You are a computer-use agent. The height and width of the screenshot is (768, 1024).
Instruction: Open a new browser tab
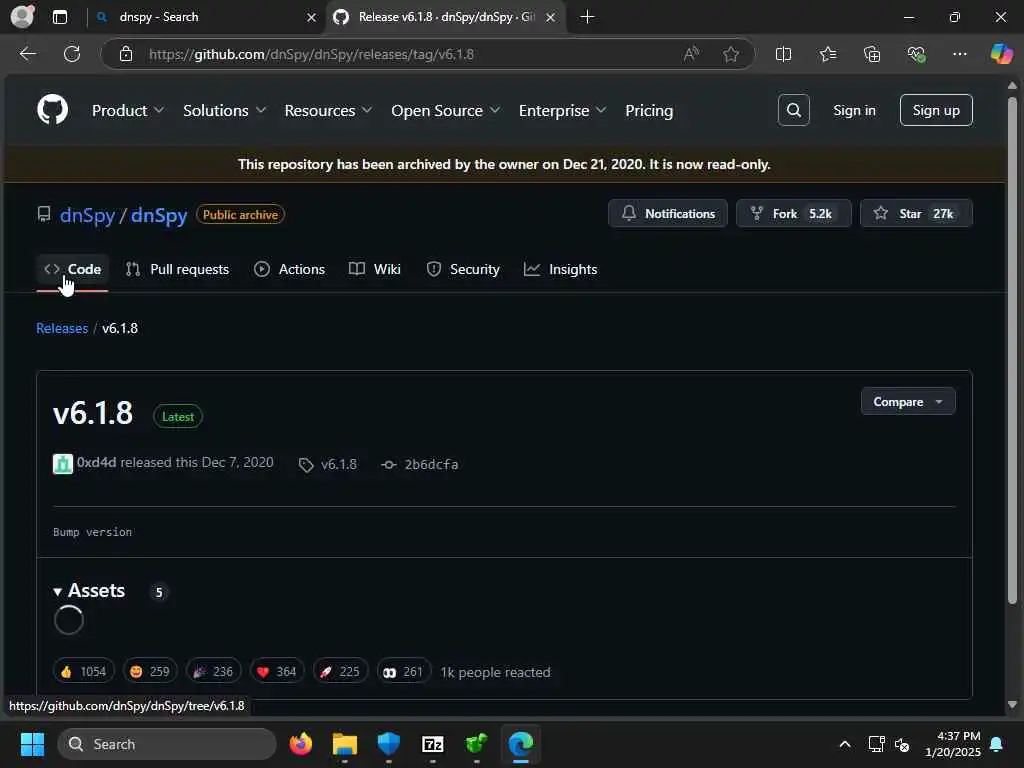pyautogui.click(x=587, y=17)
